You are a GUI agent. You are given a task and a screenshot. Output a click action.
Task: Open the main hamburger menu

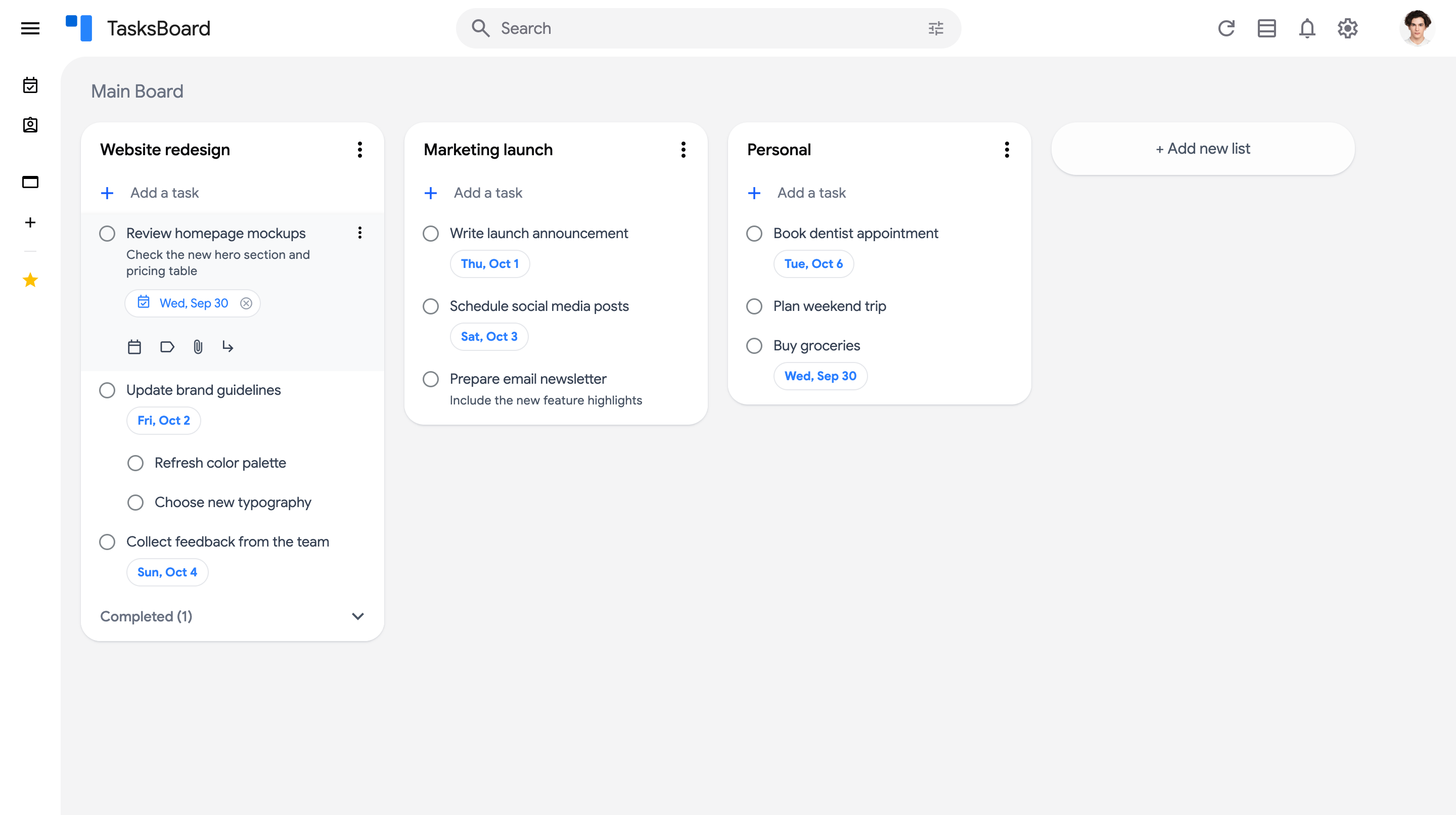click(30, 28)
